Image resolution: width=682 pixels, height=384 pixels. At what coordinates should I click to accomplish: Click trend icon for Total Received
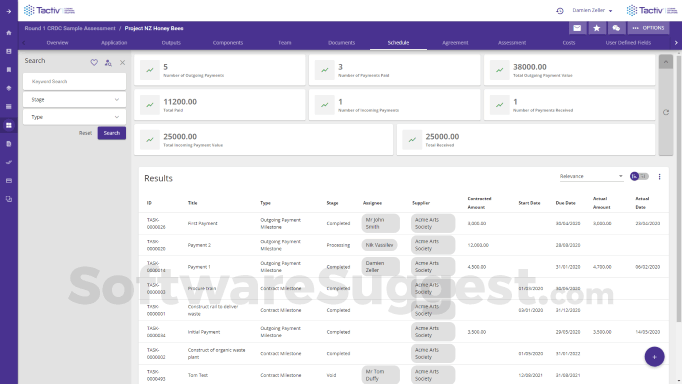tap(412, 140)
